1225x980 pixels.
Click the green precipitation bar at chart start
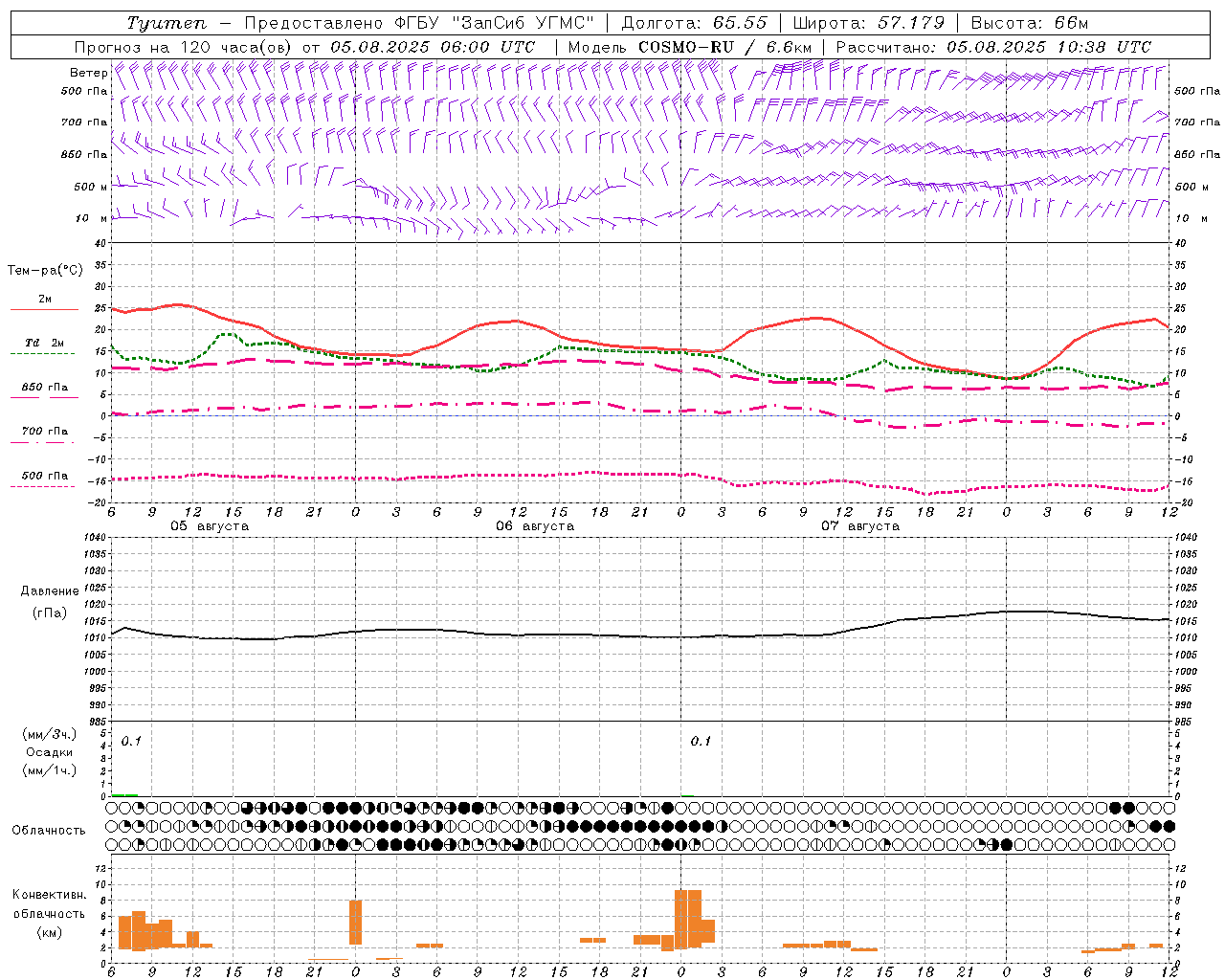point(124,794)
